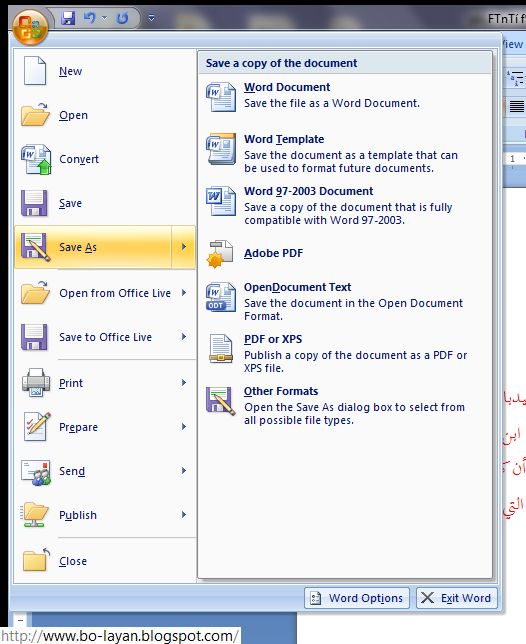This screenshot has width=526, height=644.
Task: Click the Word Template title
Action: pyautogui.click(x=284, y=139)
